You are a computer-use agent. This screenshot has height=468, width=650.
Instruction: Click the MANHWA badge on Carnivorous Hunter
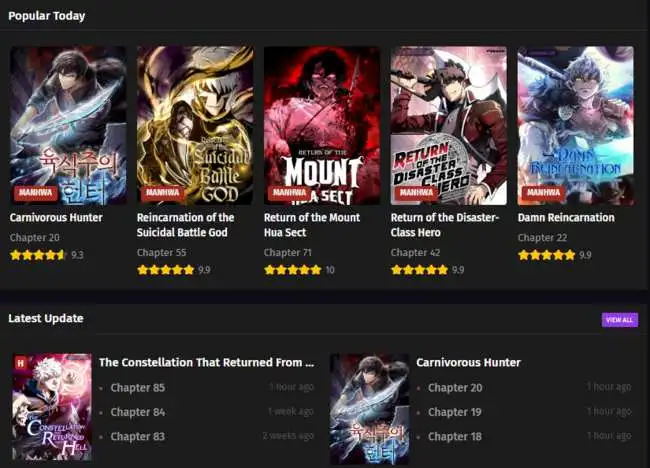pos(36,193)
